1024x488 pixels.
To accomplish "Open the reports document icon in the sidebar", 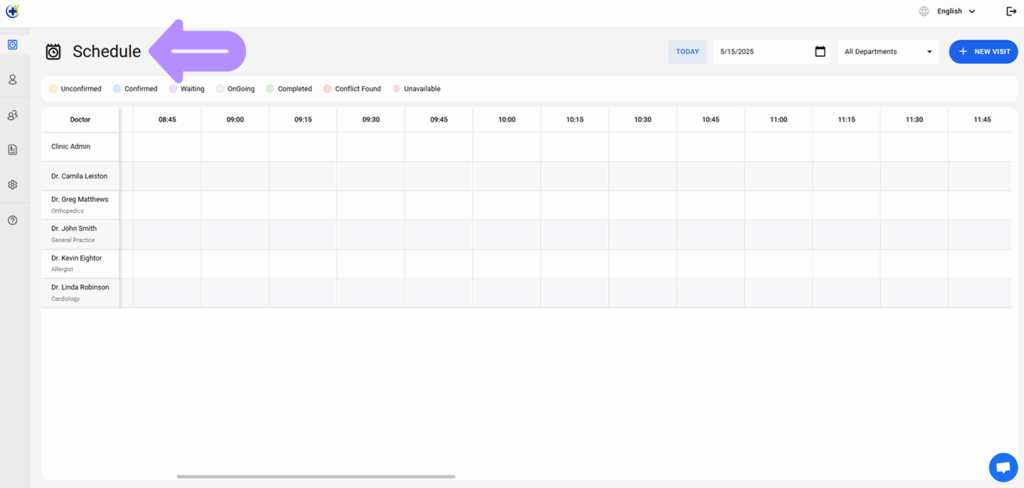I will (x=12, y=150).
